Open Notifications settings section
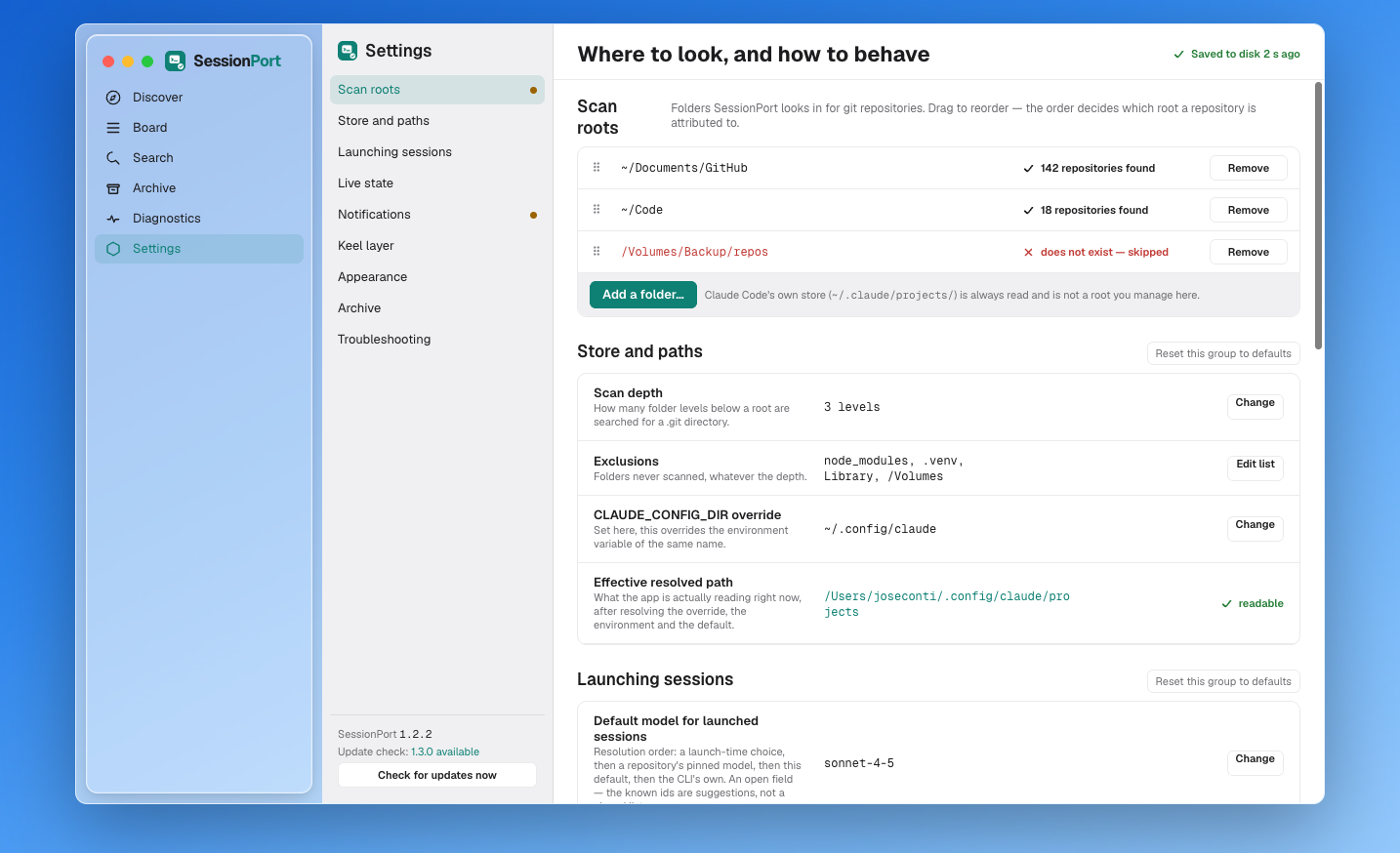The height and width of the screenshot is (853, 1400). click(437, 215)
